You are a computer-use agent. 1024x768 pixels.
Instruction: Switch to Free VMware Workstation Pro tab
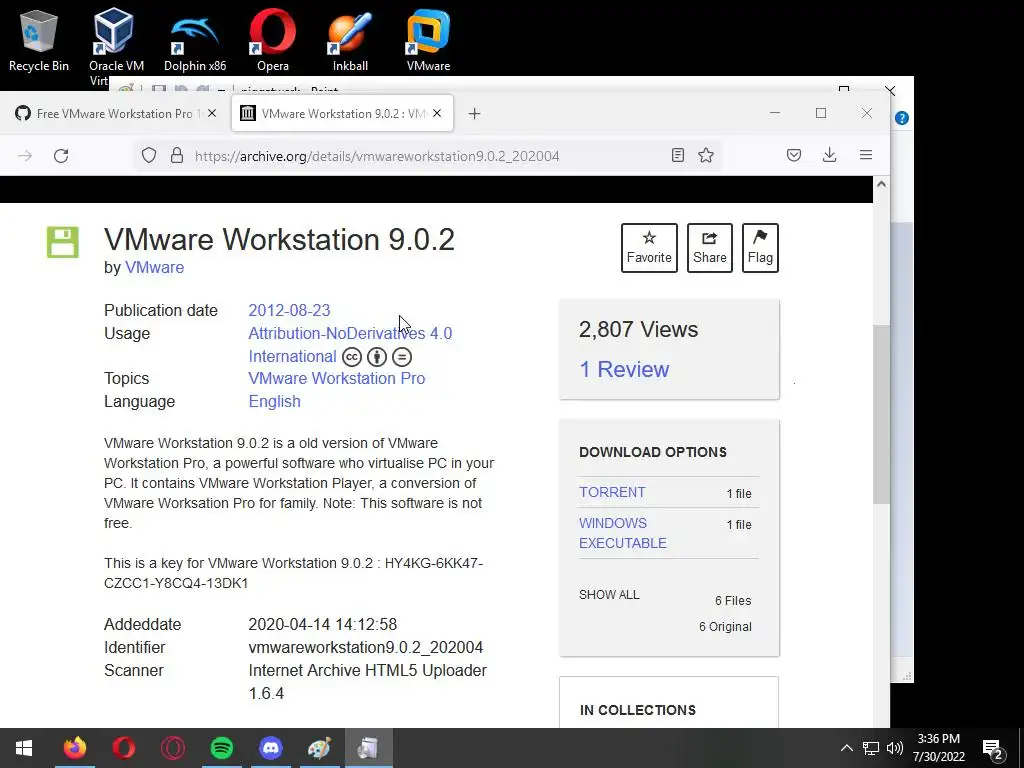pyautogui.click(x=115, y=114)
